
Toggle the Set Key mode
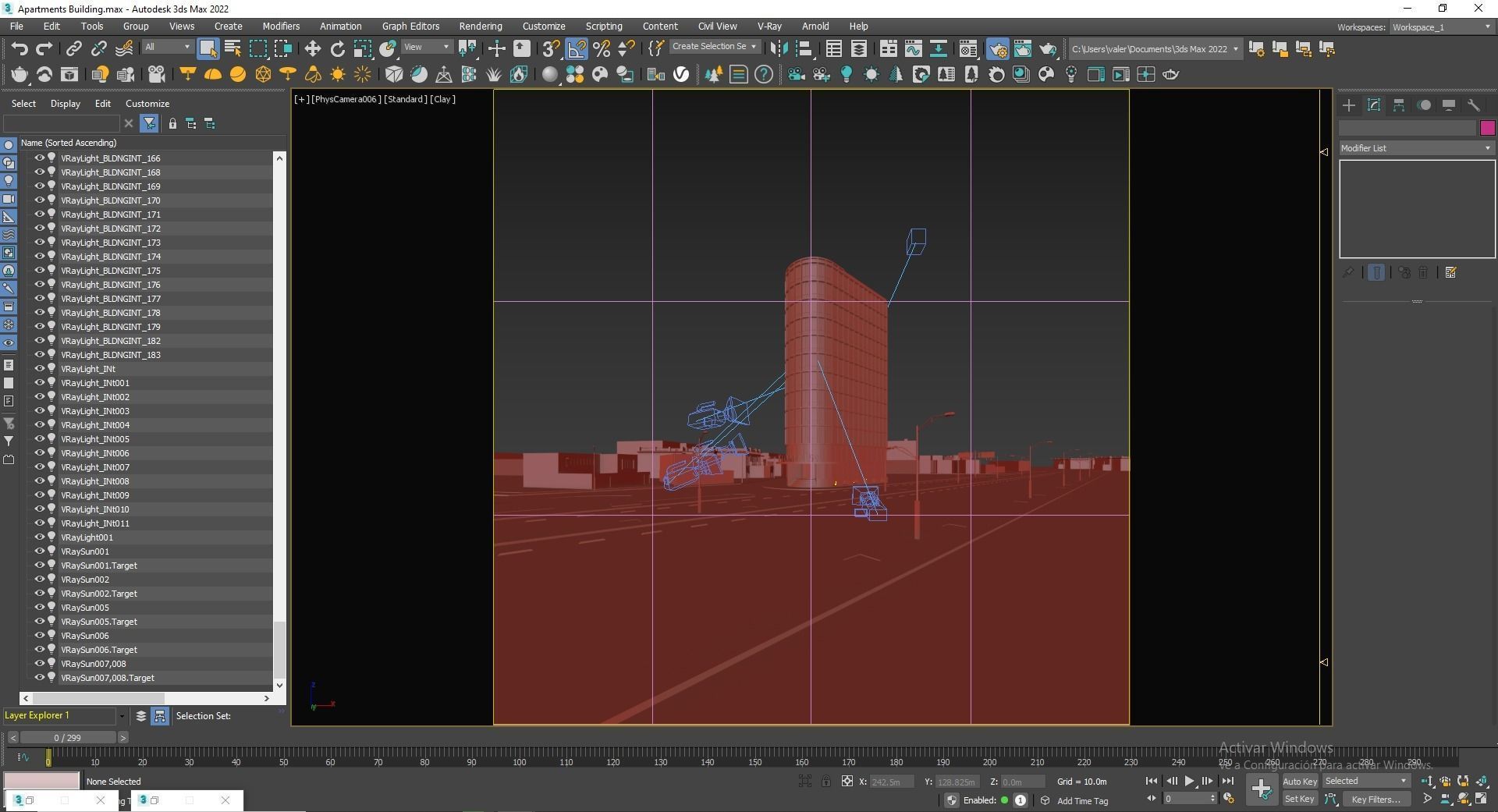pos(1300,799)
